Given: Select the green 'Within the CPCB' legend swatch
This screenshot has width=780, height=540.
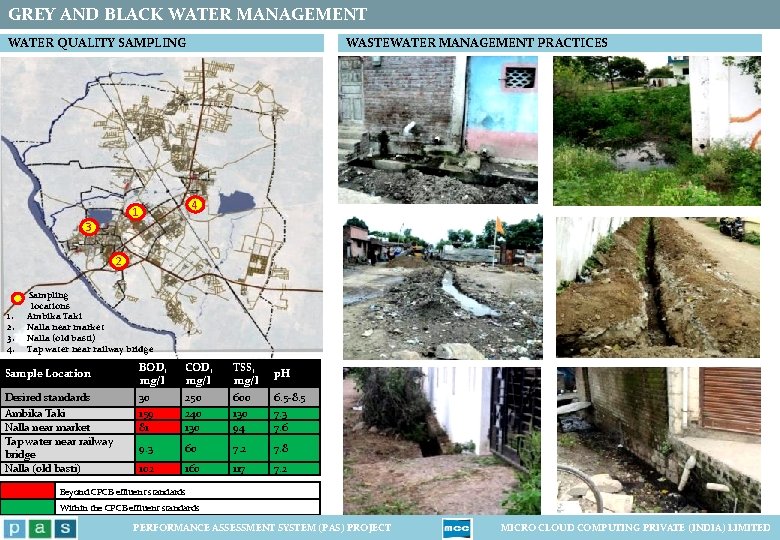Looking at the screenshot, I should 27,507.
